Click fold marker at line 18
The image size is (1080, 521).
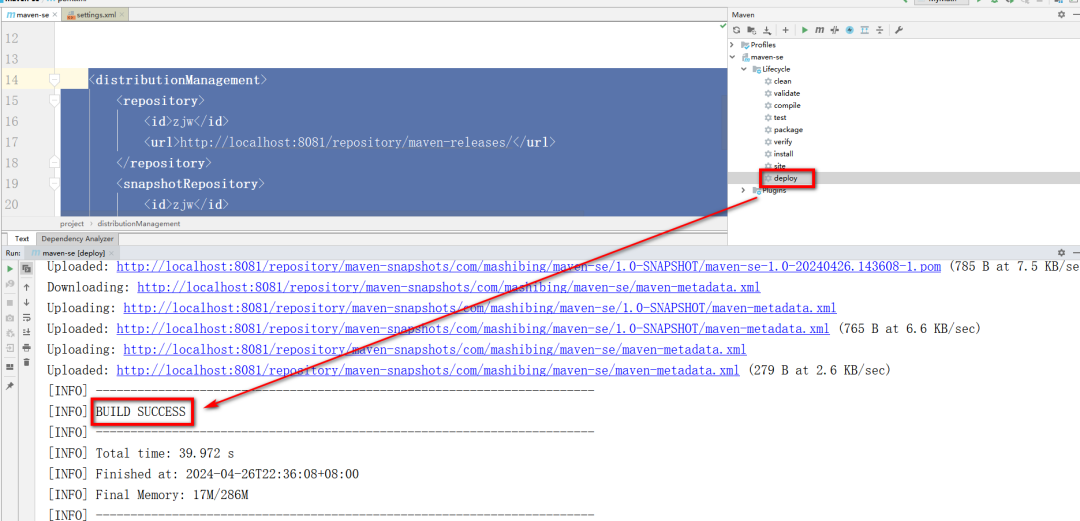click(x=54, y=163)
